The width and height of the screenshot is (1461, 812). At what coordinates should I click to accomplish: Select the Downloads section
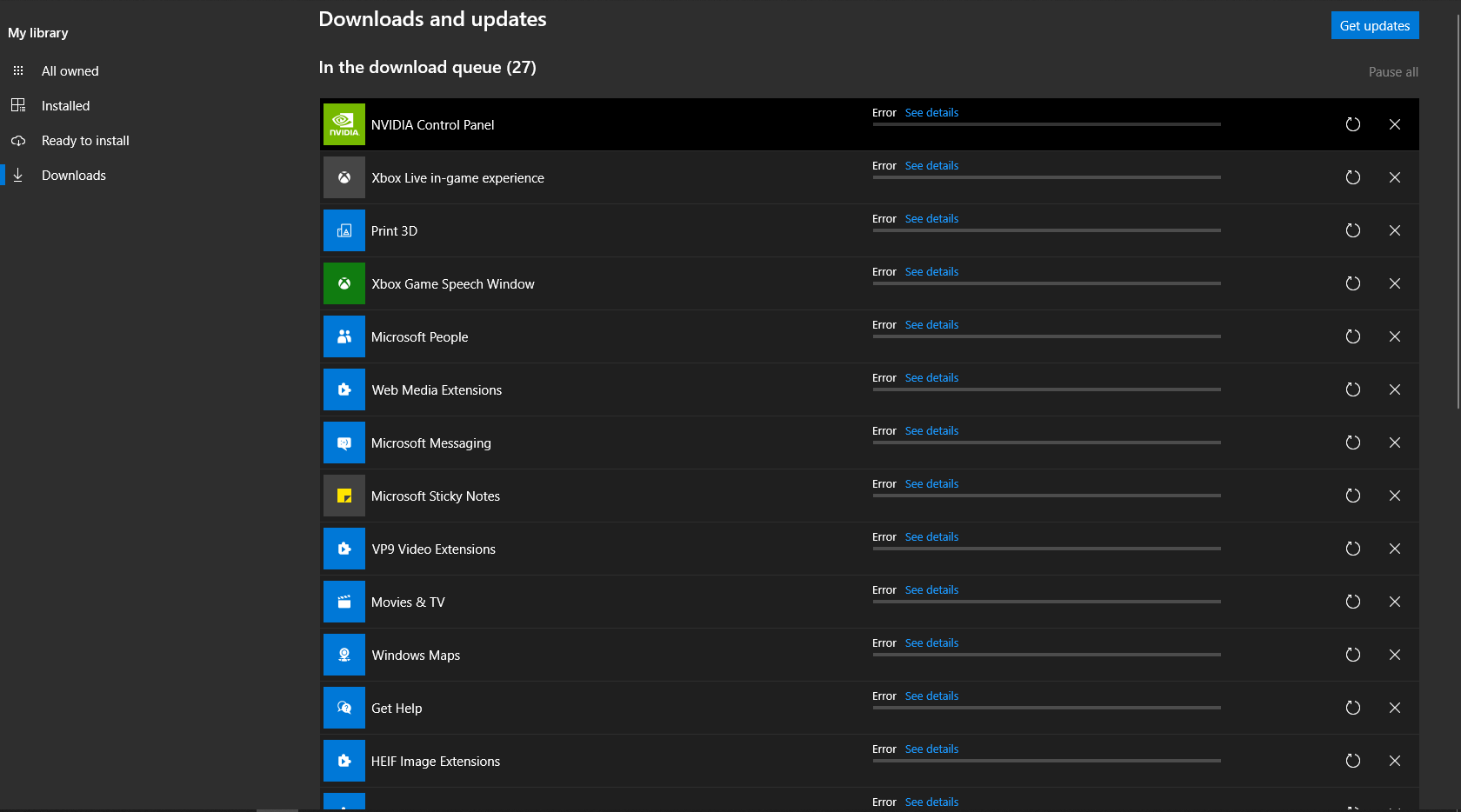(x=74, y=176)
